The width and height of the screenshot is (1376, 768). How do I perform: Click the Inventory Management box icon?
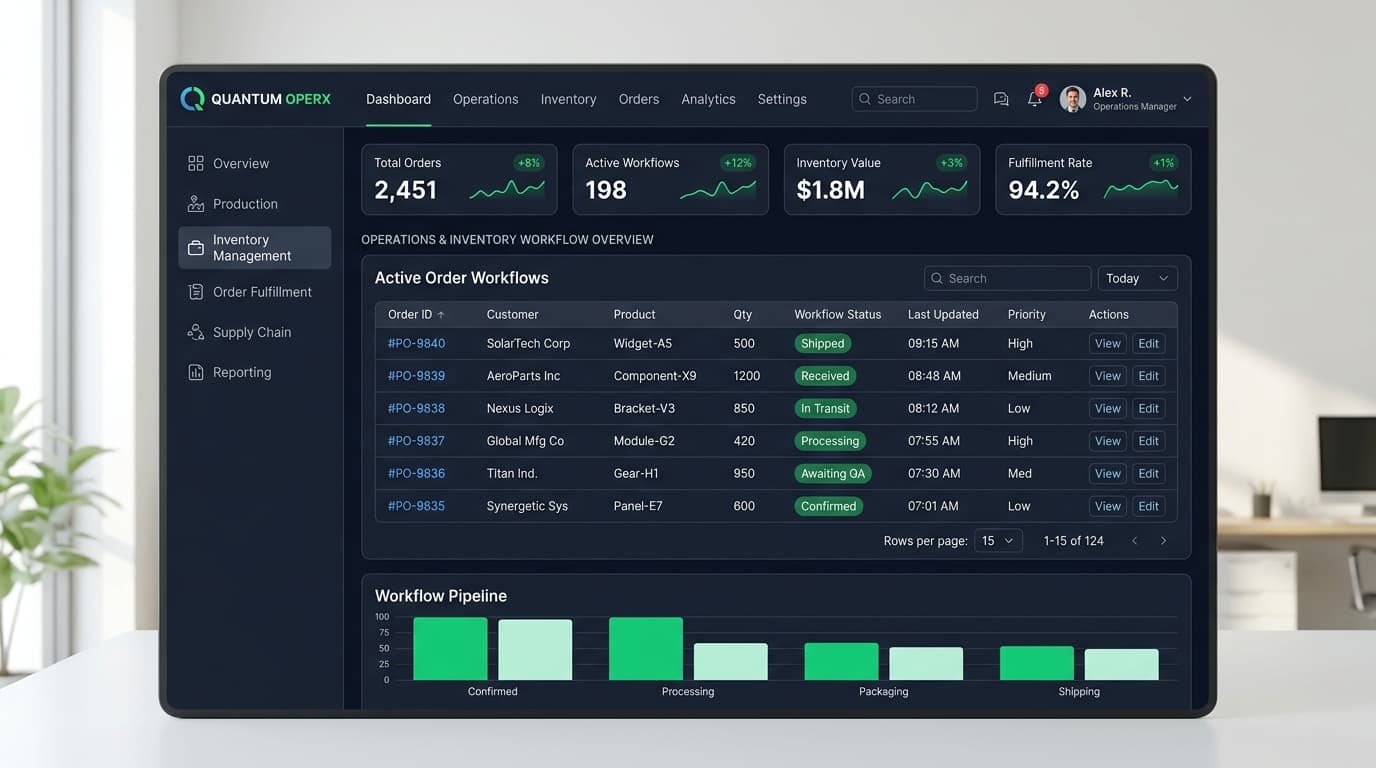coord(196,248)
